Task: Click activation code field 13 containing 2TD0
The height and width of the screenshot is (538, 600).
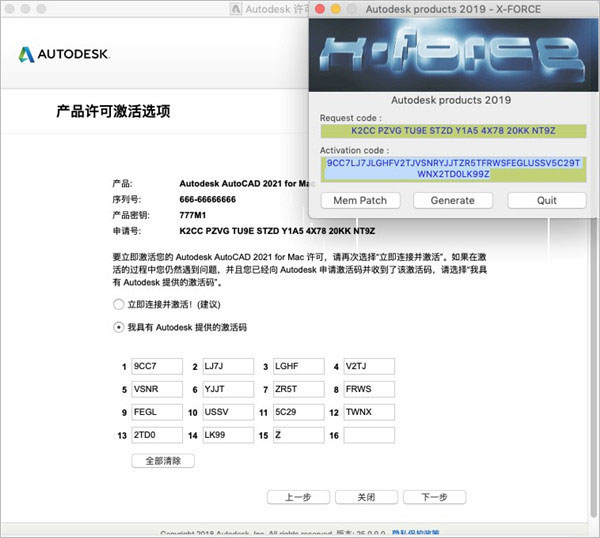Action: pos(157,435)
